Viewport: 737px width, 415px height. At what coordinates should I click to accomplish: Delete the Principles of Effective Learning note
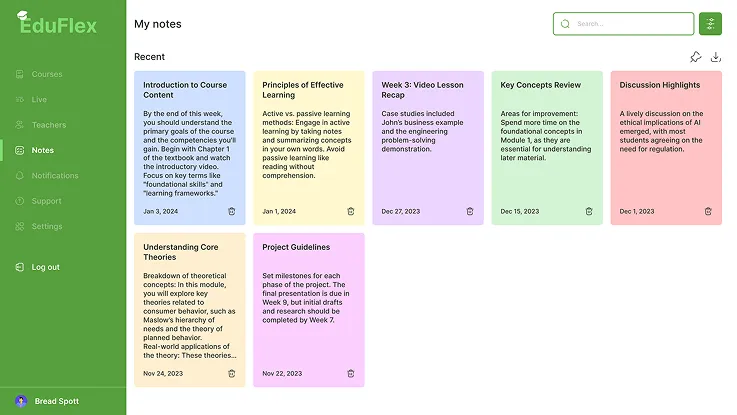[x=351, y=211]
